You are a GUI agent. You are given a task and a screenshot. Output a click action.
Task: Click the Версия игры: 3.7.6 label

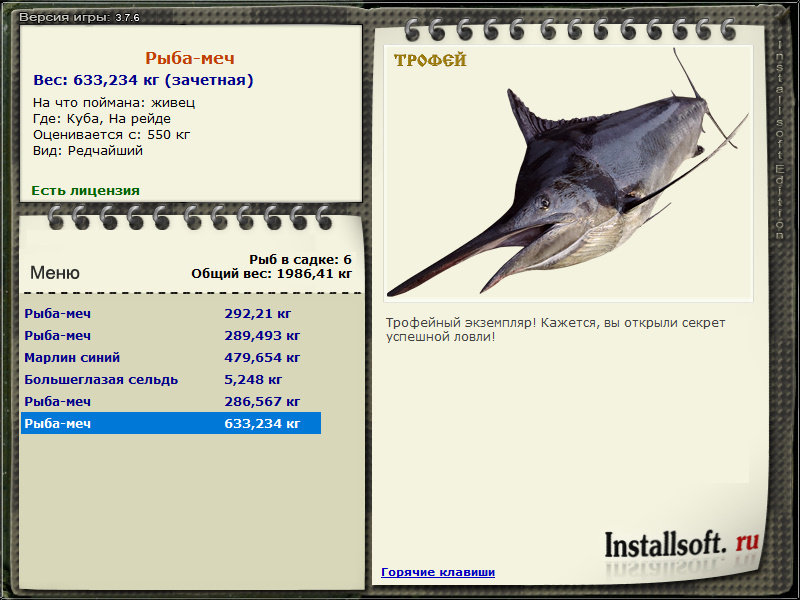point(79,17)
